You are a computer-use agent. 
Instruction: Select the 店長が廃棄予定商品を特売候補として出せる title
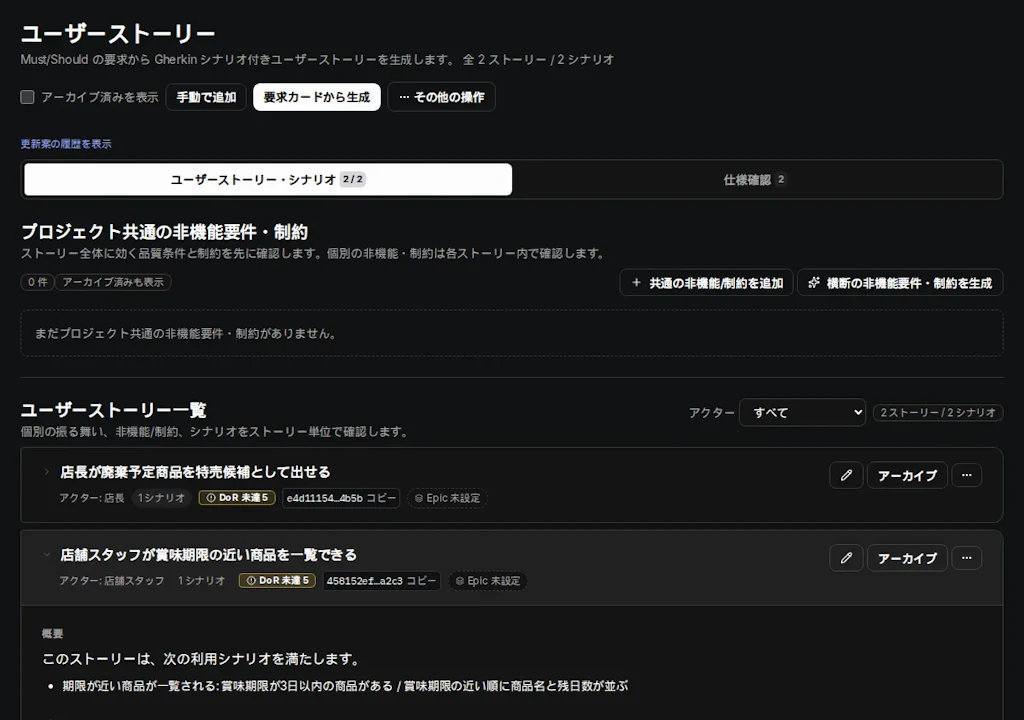[195, 472]
